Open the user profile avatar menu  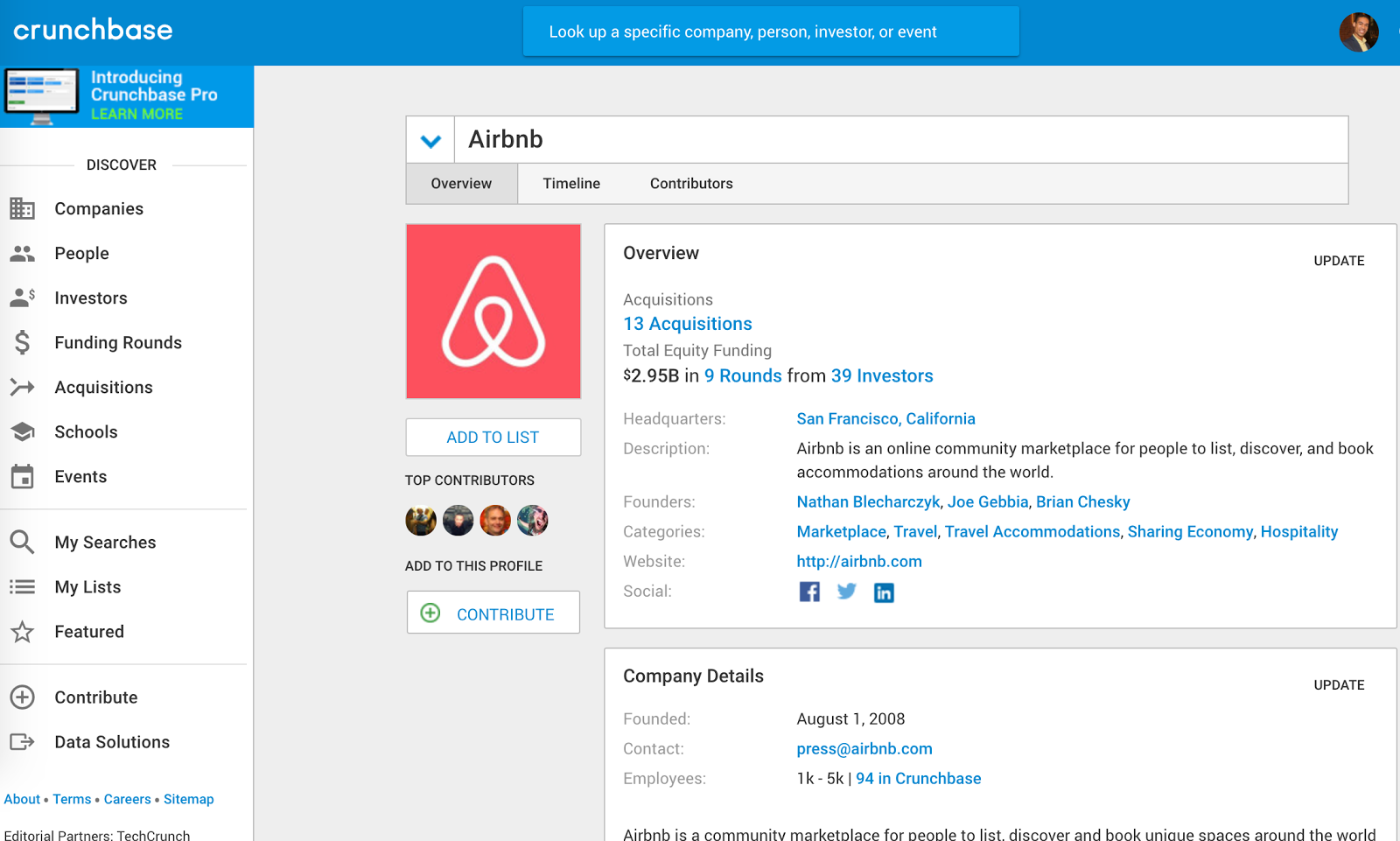click(x=1359, y=32)
